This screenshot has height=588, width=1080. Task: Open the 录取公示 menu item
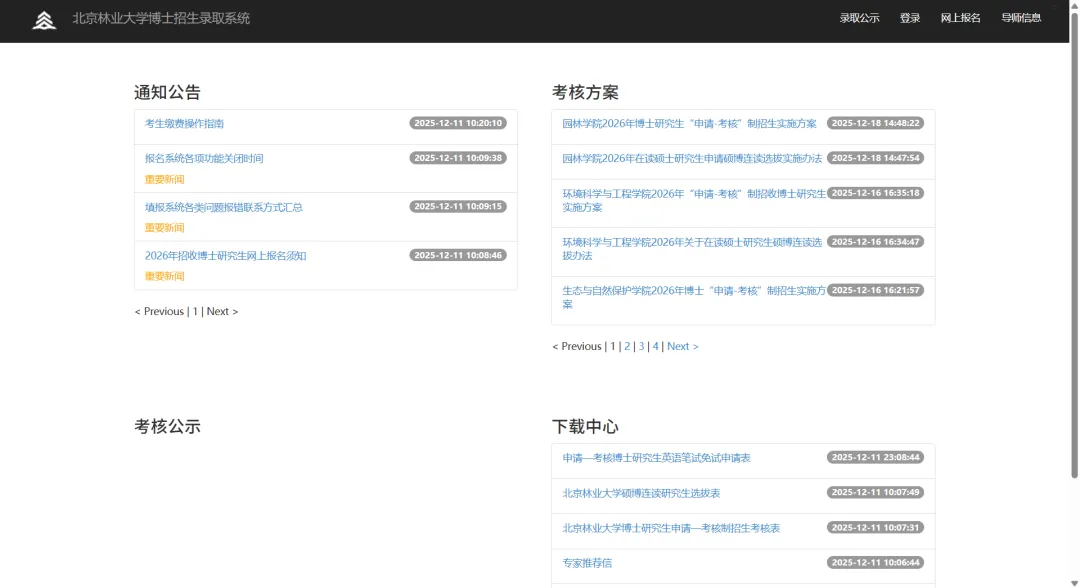(x=859, y=18)
